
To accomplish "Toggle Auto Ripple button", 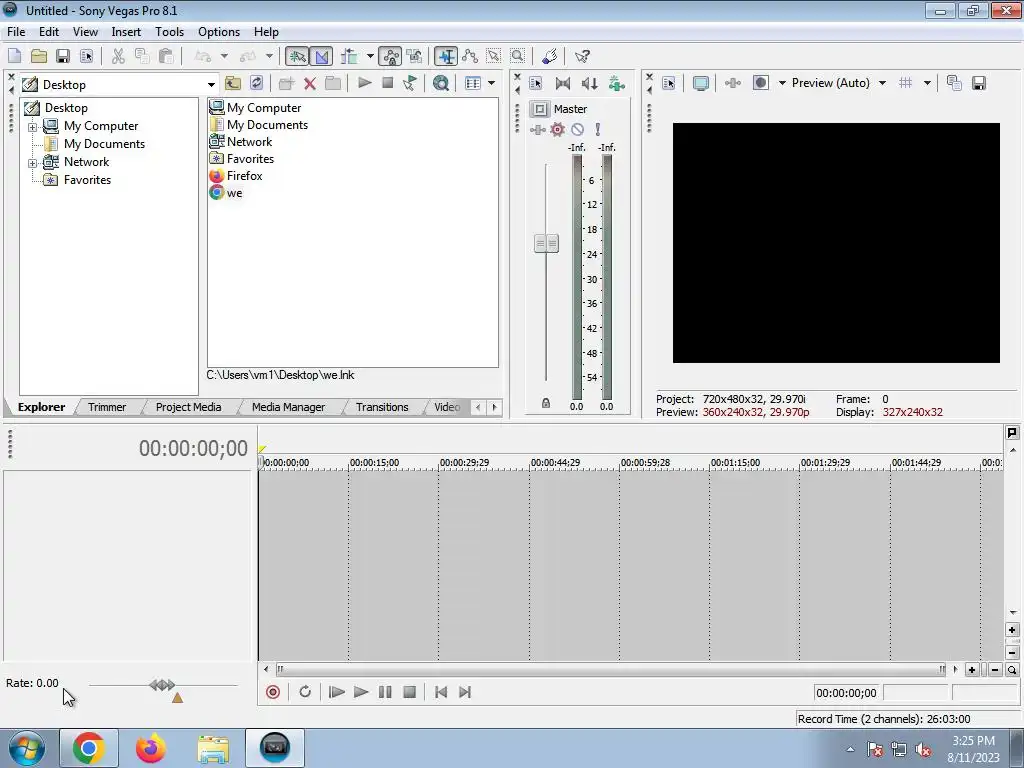I will (349, 56).
